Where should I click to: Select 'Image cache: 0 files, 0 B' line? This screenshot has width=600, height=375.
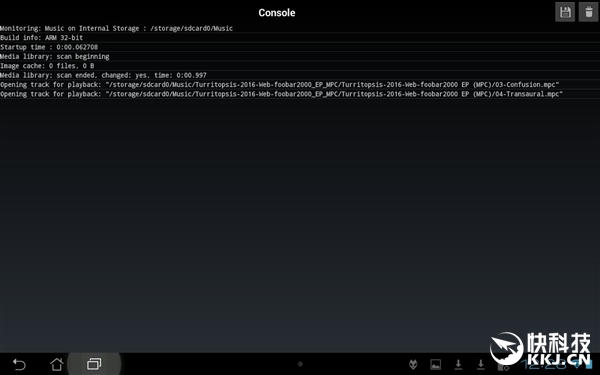click(300, 66)
